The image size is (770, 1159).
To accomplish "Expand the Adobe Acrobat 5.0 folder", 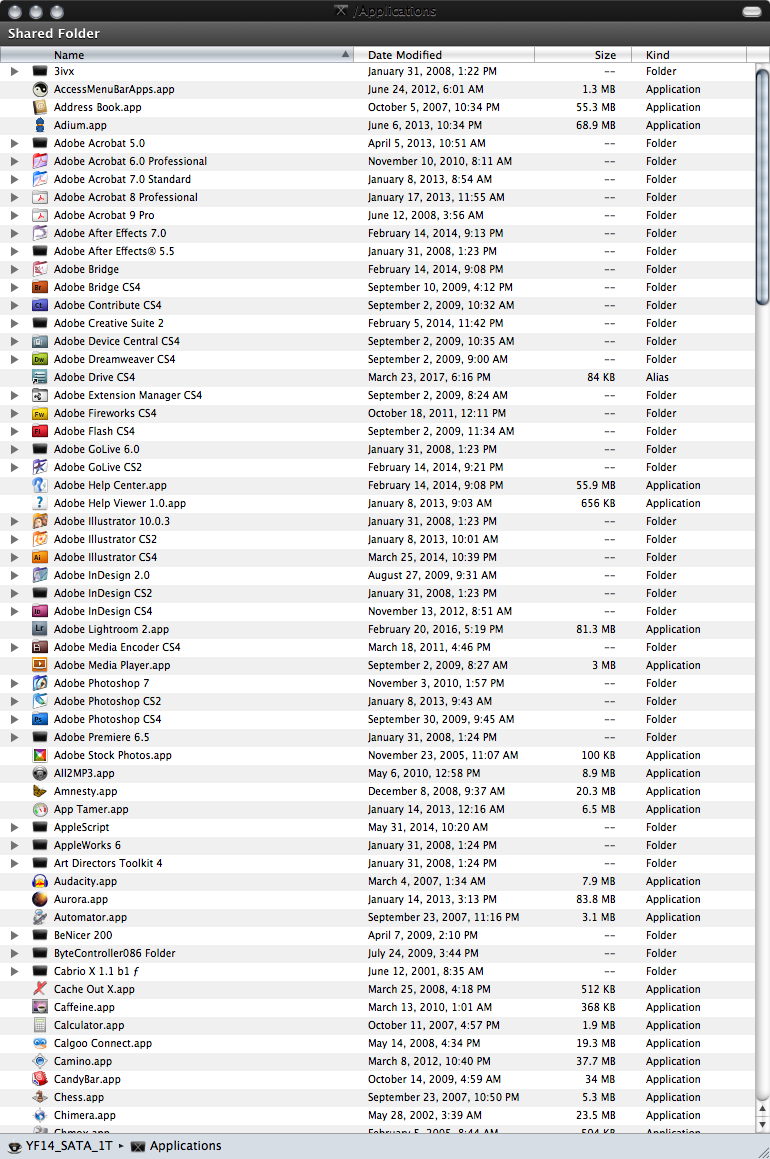I will (x=14, y=143).
